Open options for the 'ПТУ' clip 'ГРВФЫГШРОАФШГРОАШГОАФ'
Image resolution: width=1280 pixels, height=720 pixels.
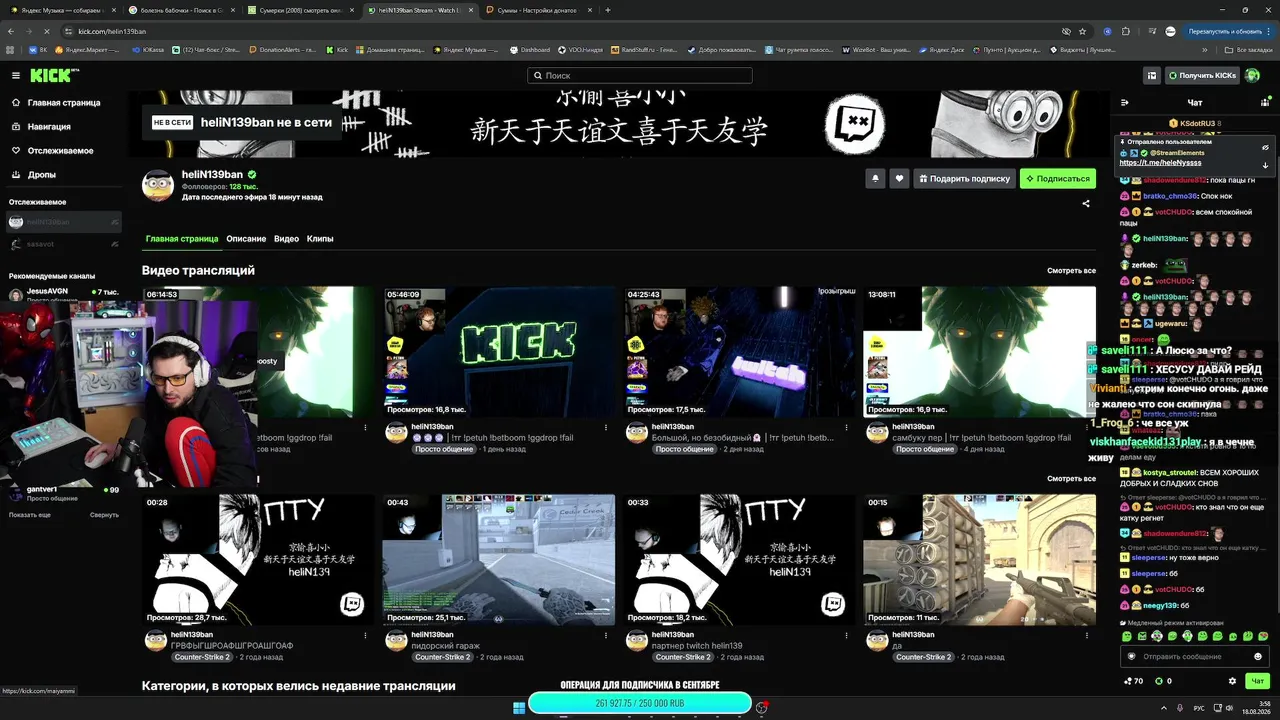[364, 635]
